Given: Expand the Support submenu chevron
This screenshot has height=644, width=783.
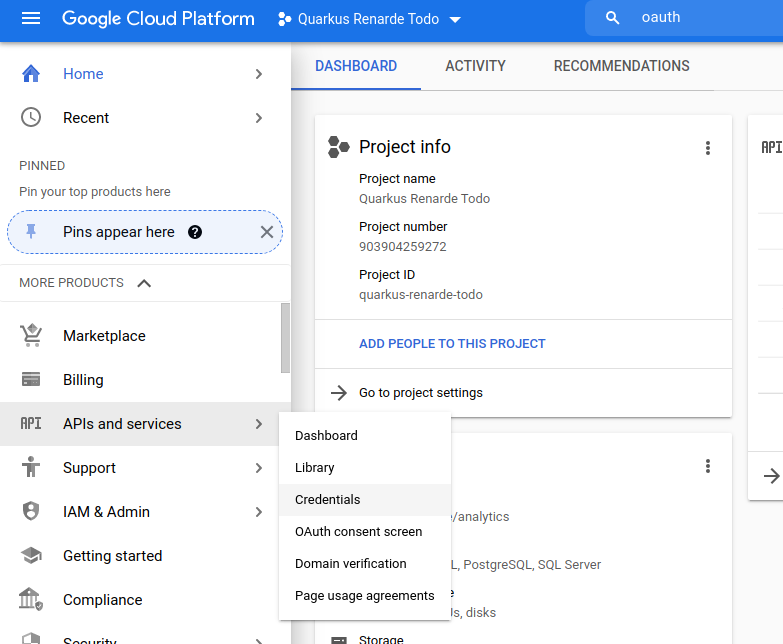Looking at the screenshot, I should pos(259,468).
